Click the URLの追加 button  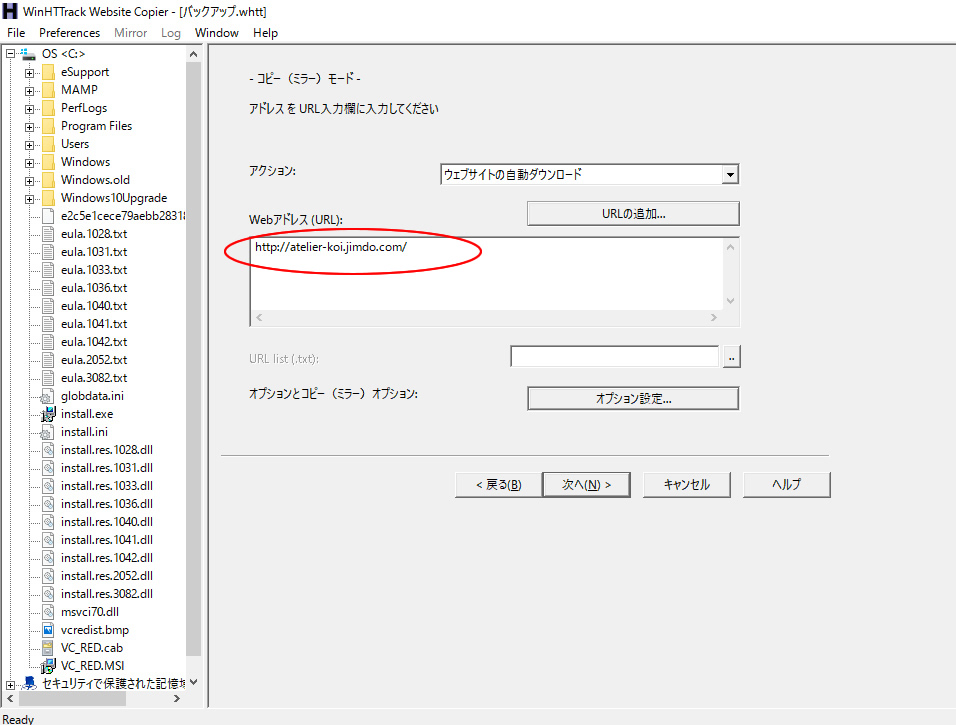[632, 213]
